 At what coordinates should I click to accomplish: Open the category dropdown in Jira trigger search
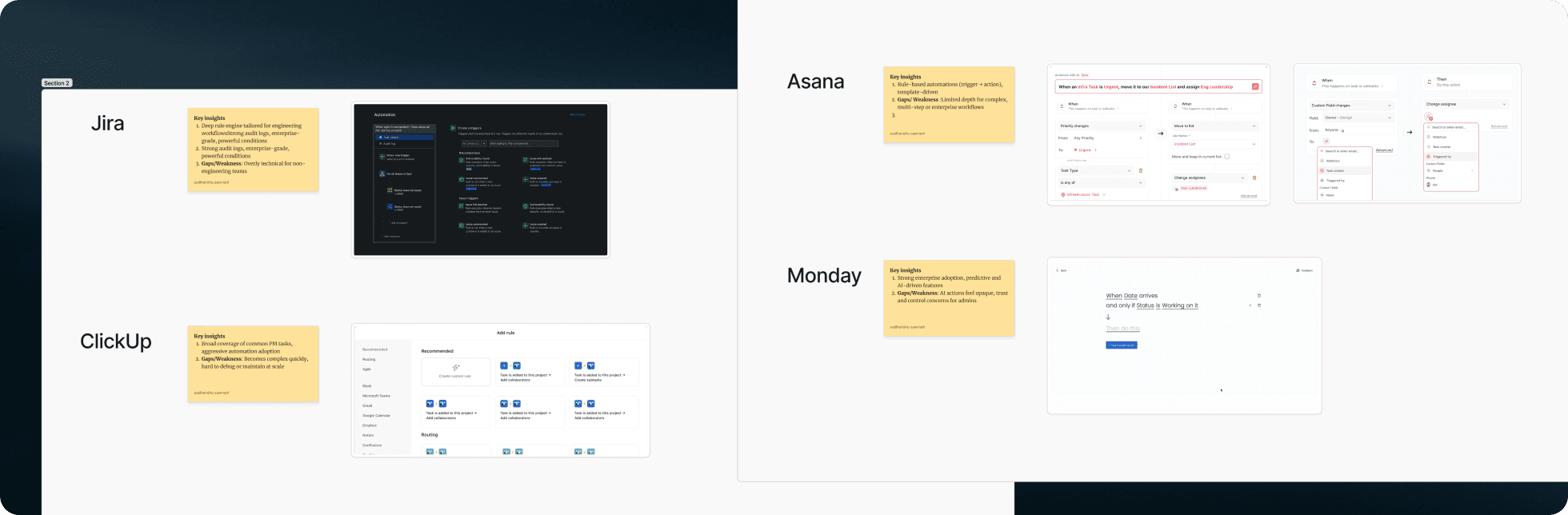click(474, 143)
